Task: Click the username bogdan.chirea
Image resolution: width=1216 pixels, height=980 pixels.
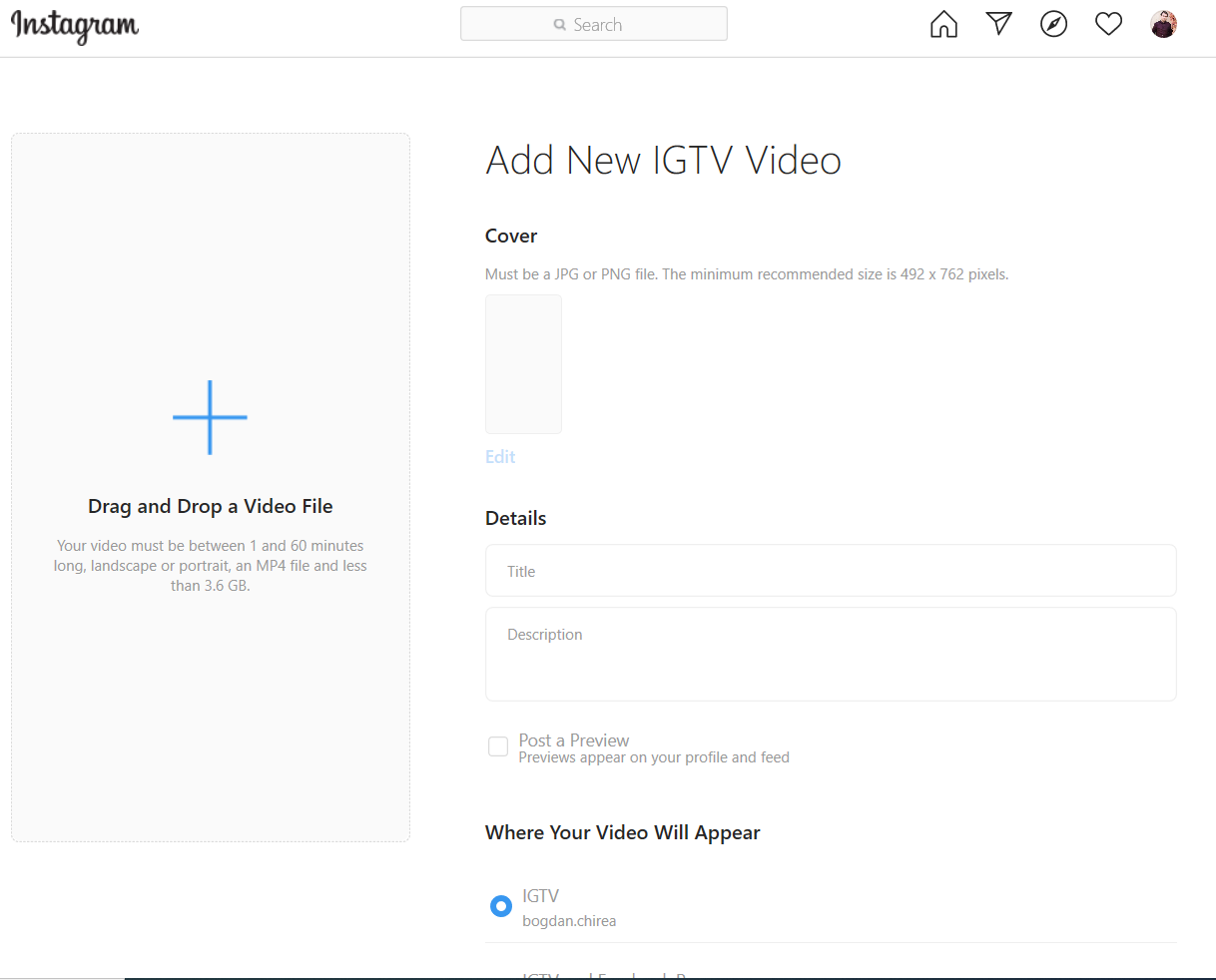Action: point(569,920)
